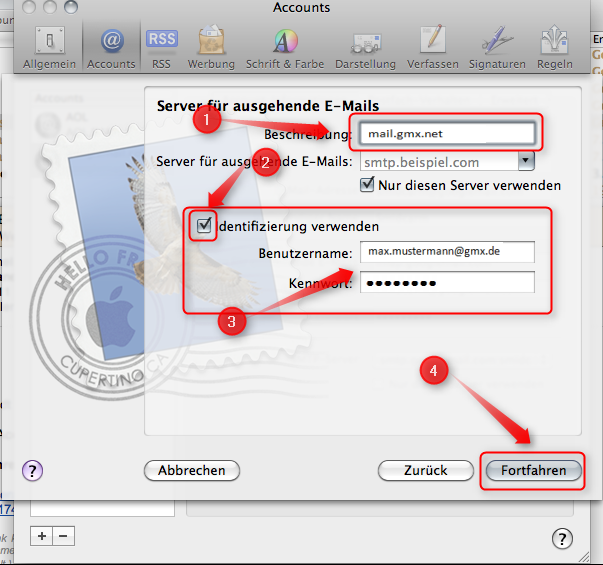Click the smtp.beispiel.com server combo field
603x565 pixels.
(439, 162)
